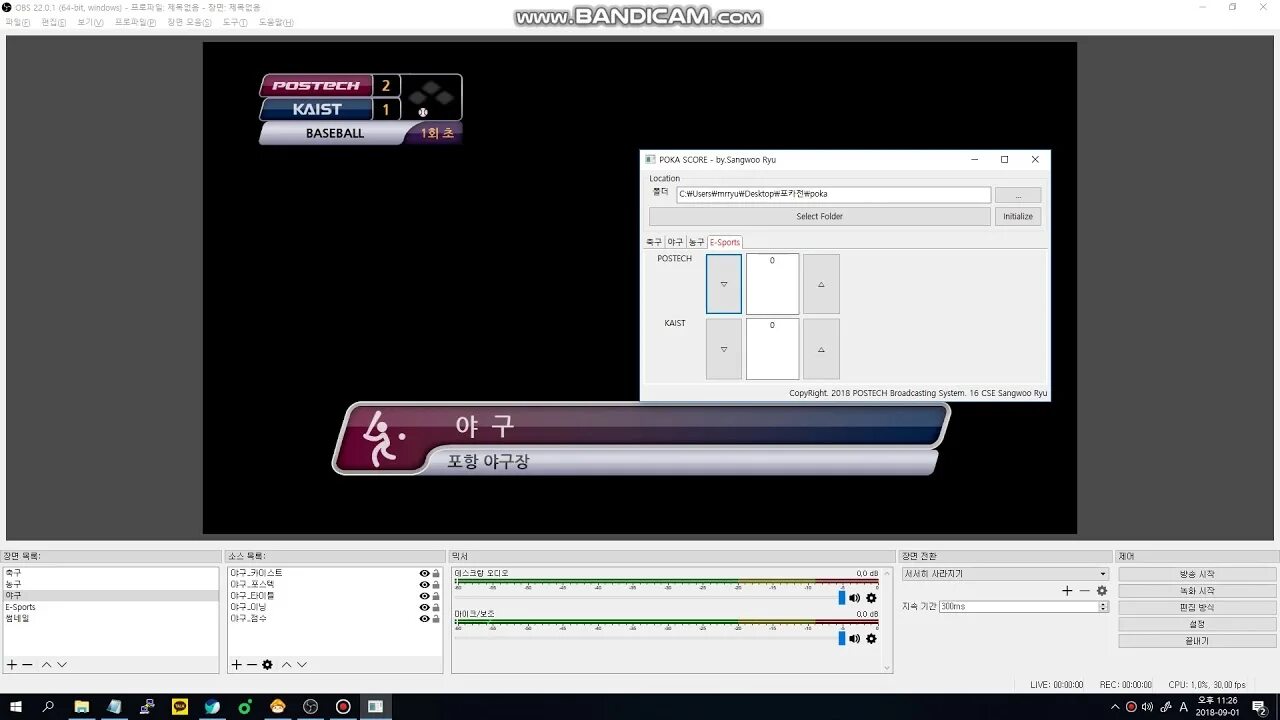Click the POSTECH score value box

772,284
